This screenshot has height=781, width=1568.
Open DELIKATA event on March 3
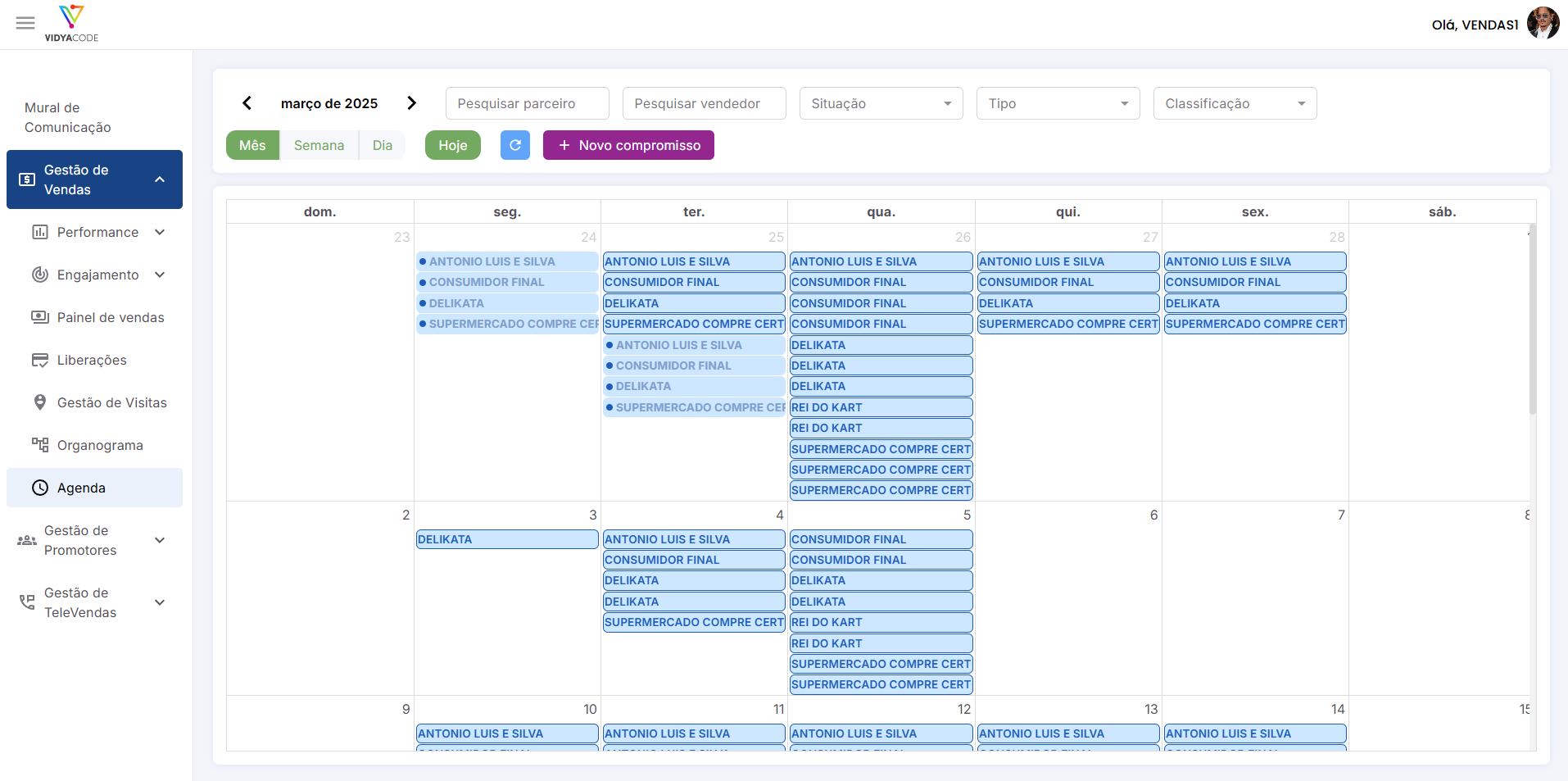pyautogui.click(x=507, y=539)
